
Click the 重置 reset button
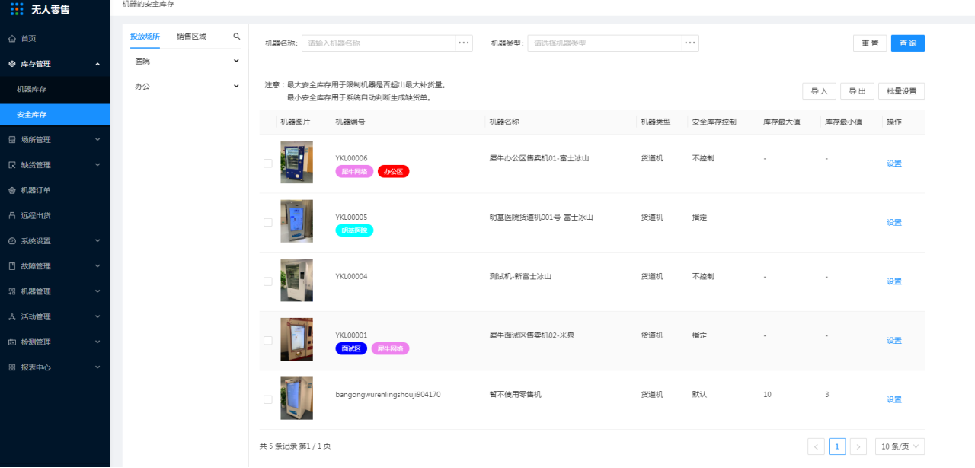[x=870, y=43]
